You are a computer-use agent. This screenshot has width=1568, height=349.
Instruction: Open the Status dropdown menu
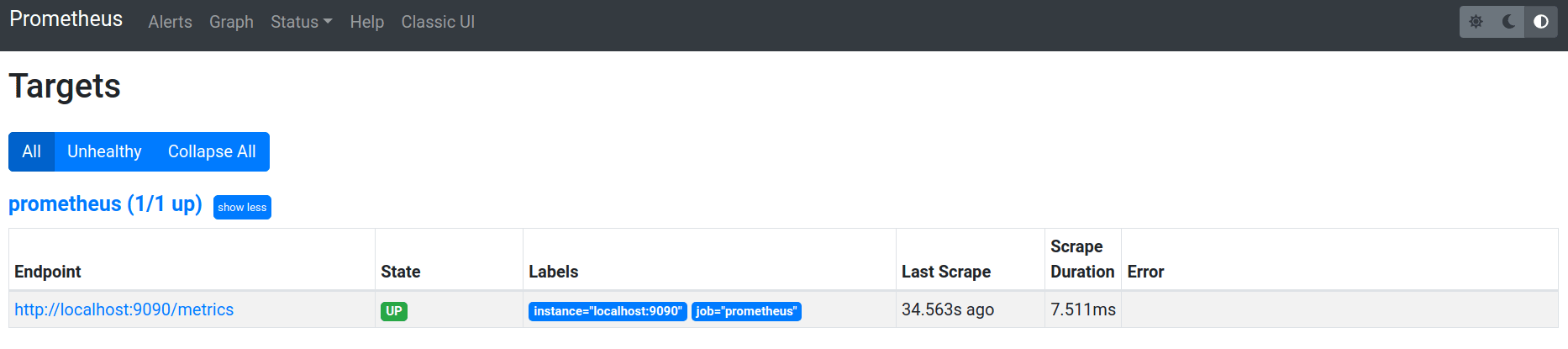pyautogui.click(x=301, y=22)
